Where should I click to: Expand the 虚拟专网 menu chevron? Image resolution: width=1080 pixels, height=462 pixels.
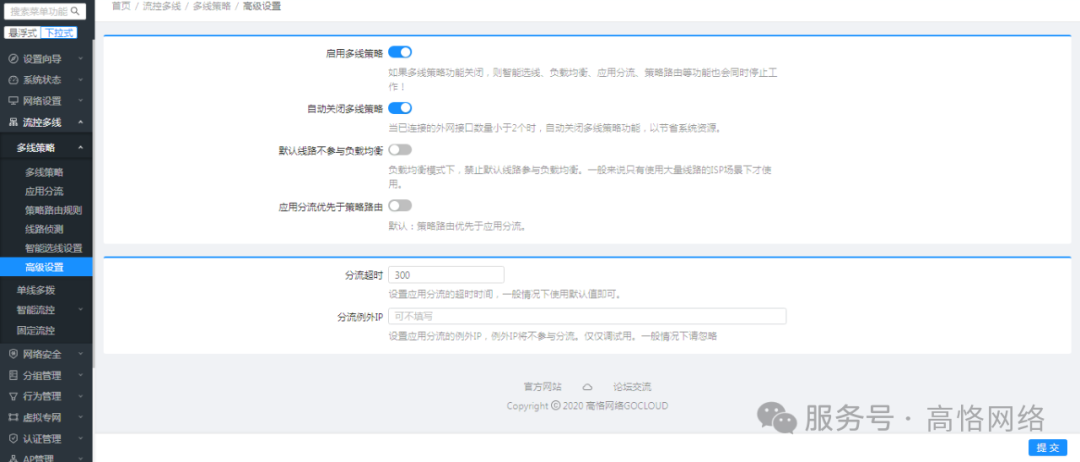pyautogui.click(x=81, y=417)
